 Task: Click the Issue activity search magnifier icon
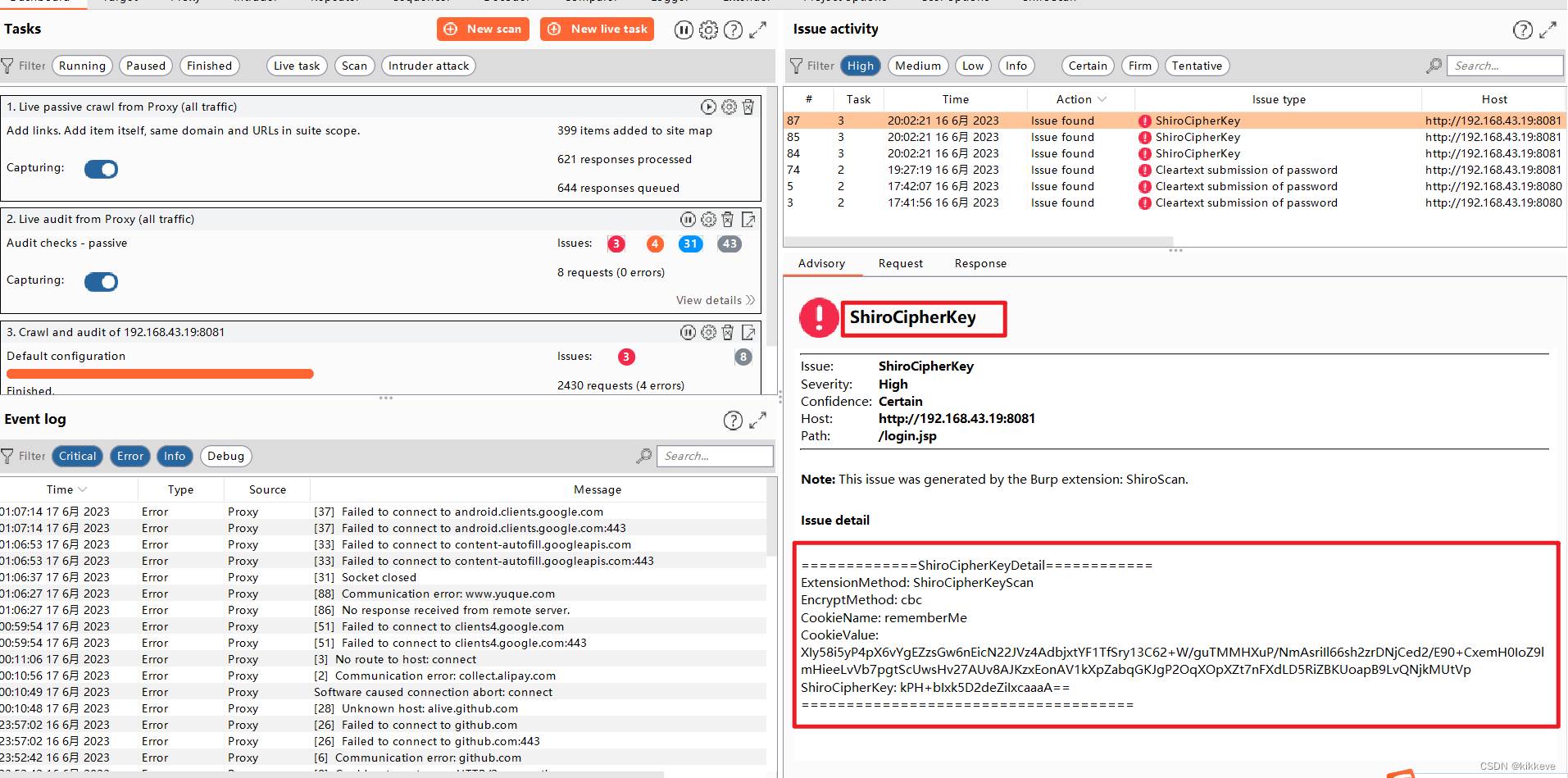tap(1434, 66)
